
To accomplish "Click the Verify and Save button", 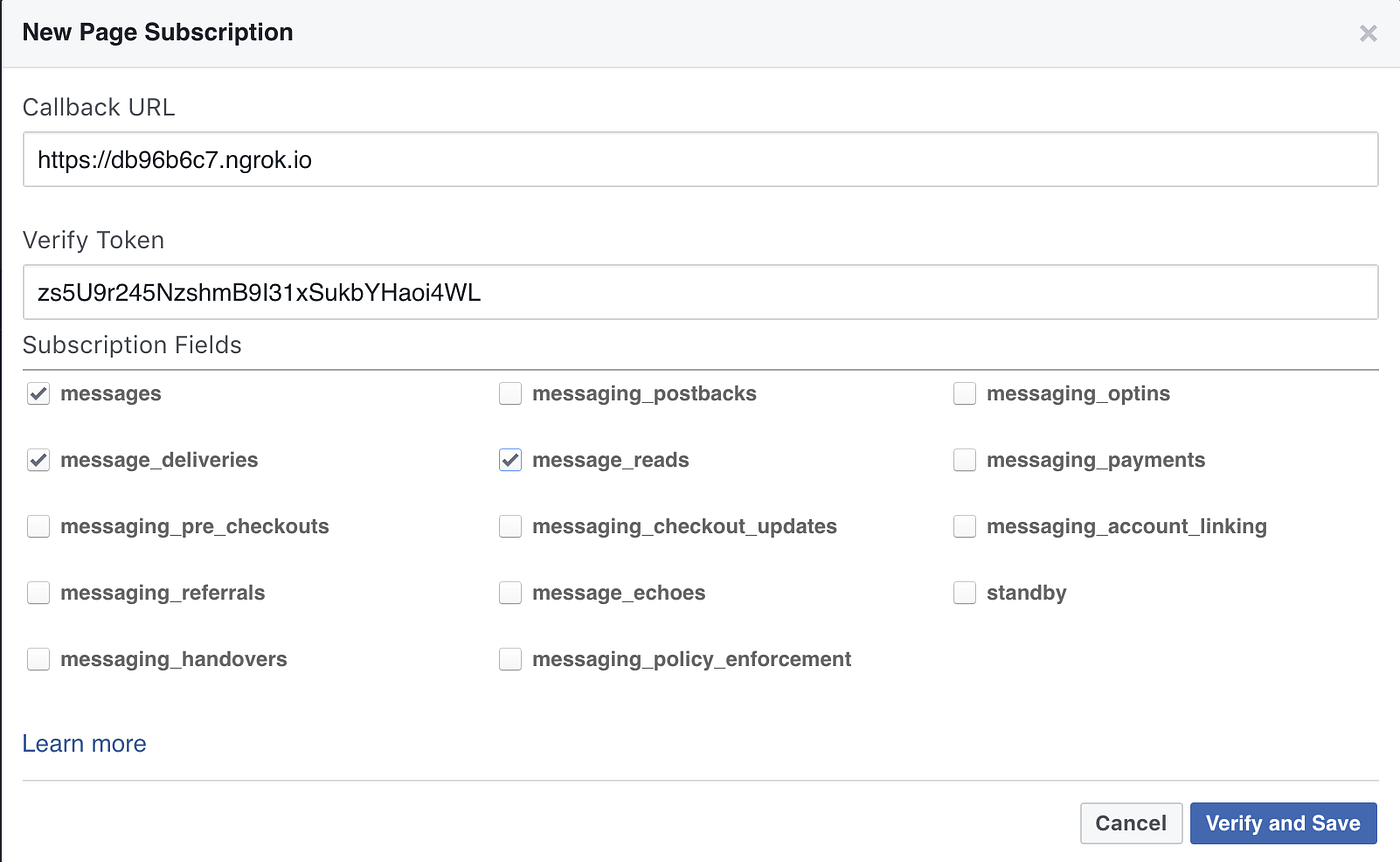I will [x=1283, y=822].
